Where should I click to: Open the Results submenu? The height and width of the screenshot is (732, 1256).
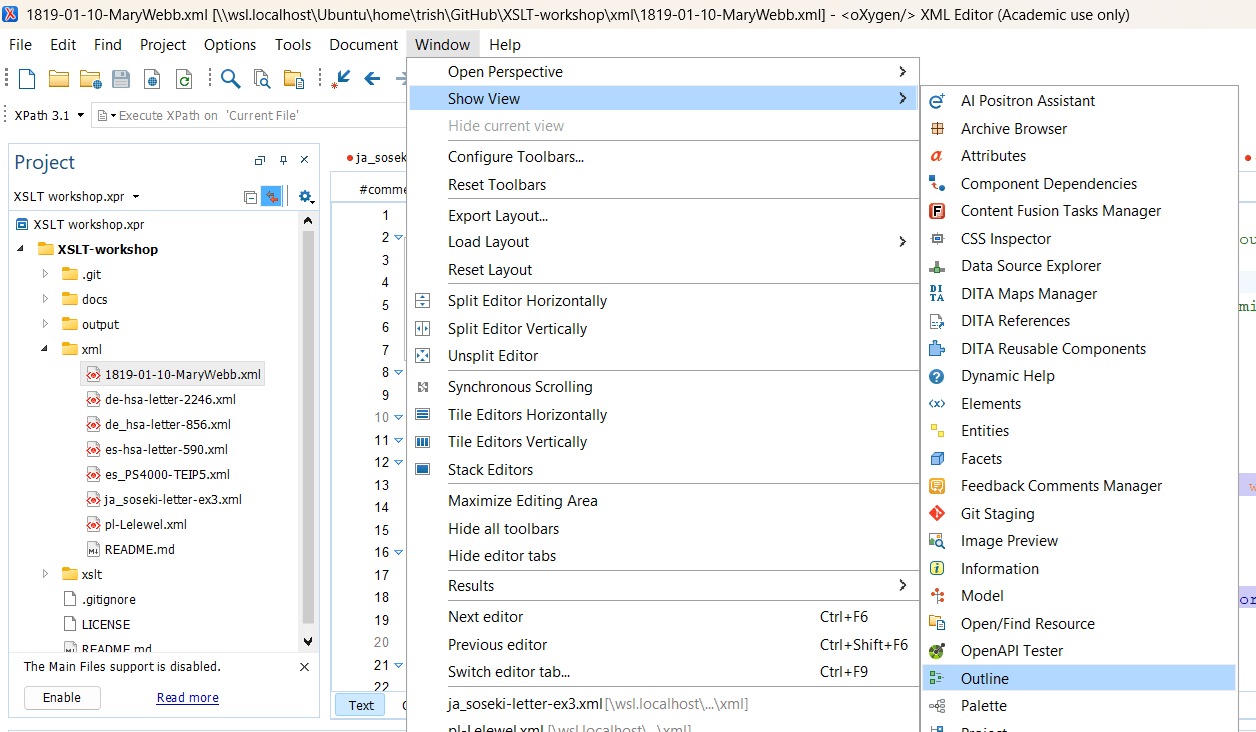[662, 586]
